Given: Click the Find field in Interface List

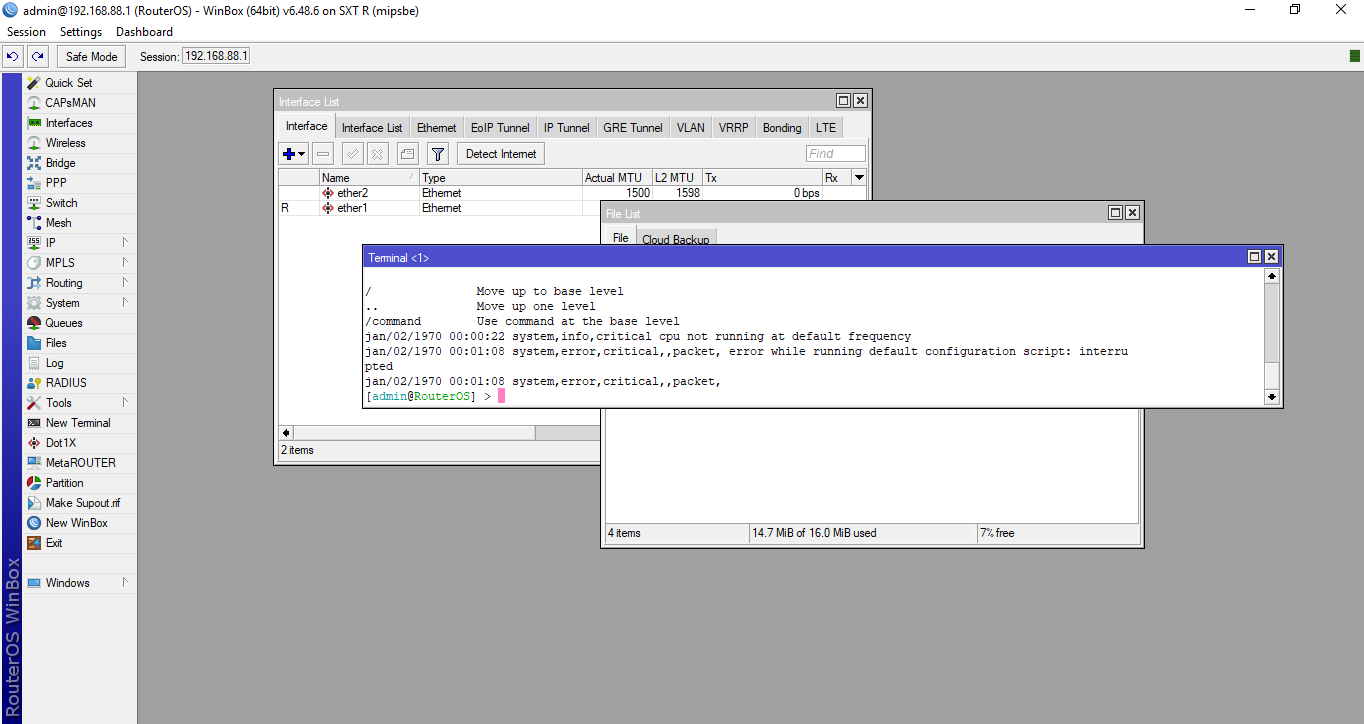Looking at the screenshot, I should coord(836,154).
